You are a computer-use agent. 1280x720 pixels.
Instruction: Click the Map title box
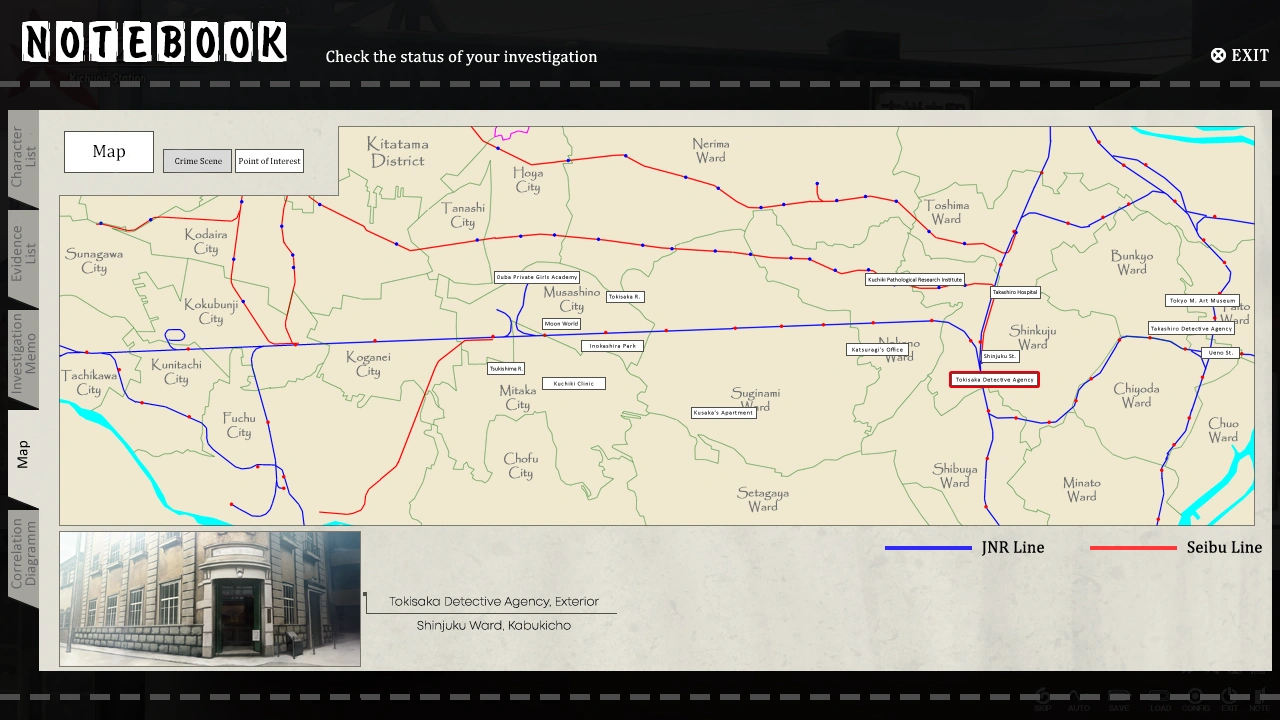coord(109,152)
